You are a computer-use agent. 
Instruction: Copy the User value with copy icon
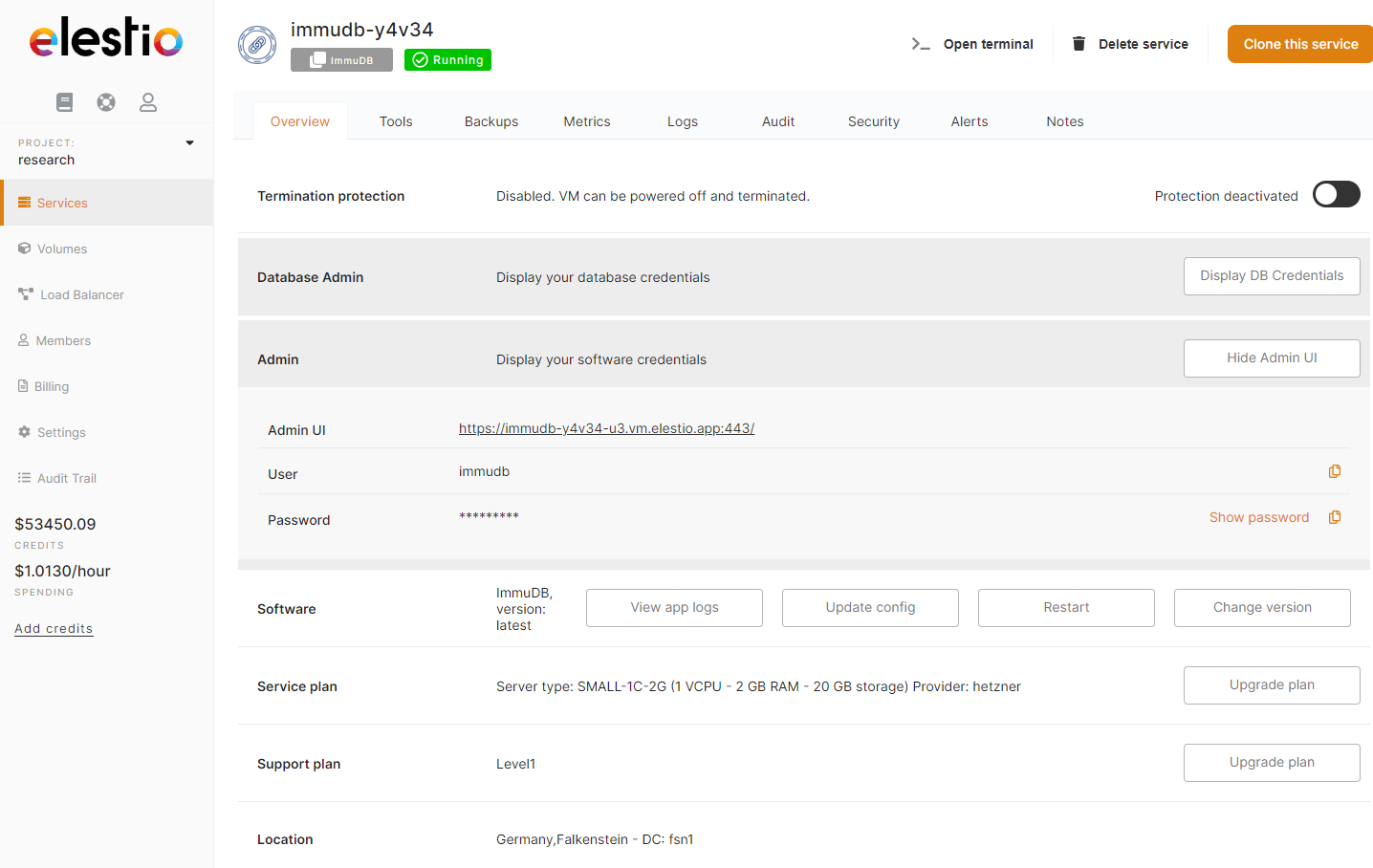pyautogui.click(x=1335, y=471)
